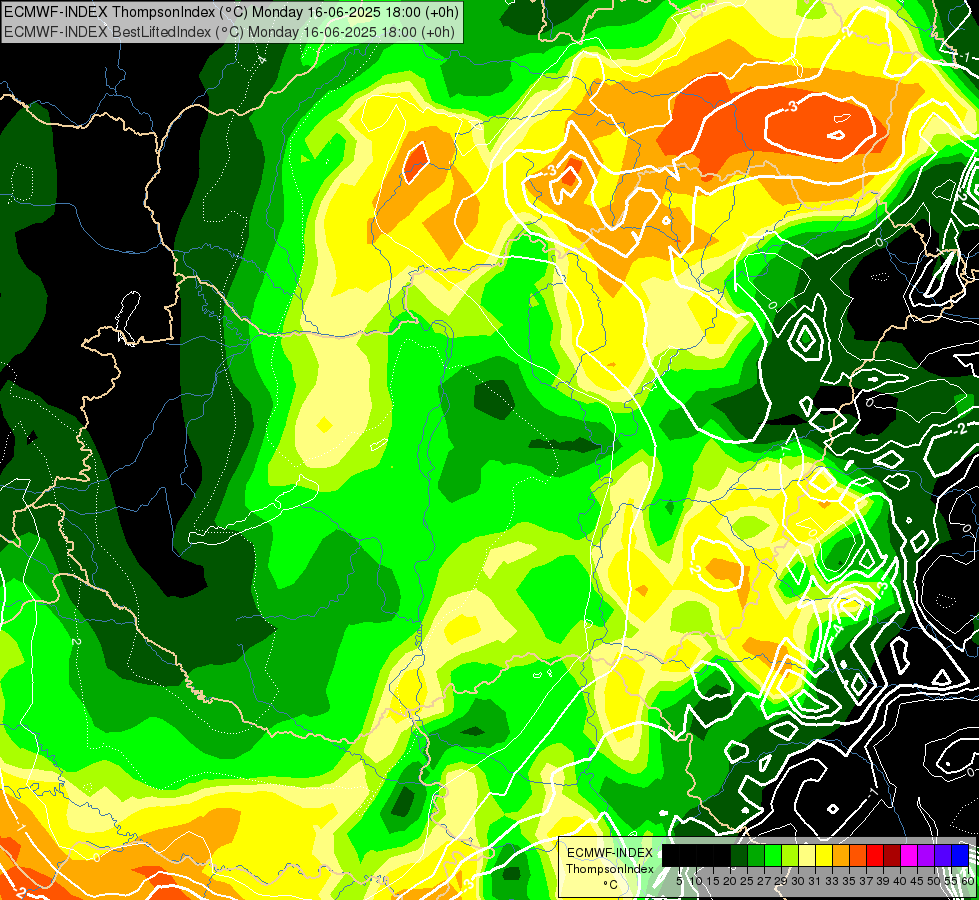Select the purple legend swatch

point(925,855)
